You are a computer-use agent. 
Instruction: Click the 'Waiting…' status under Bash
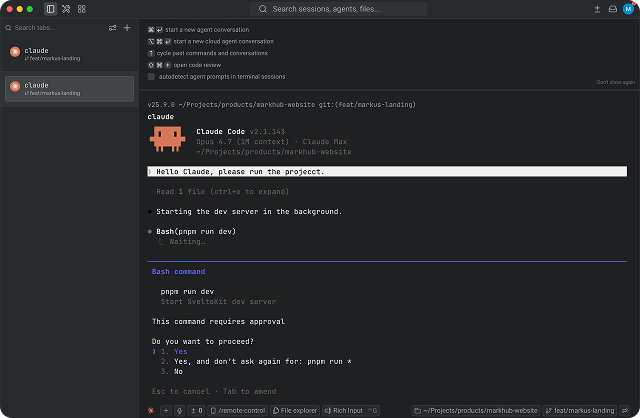[187, 242]
